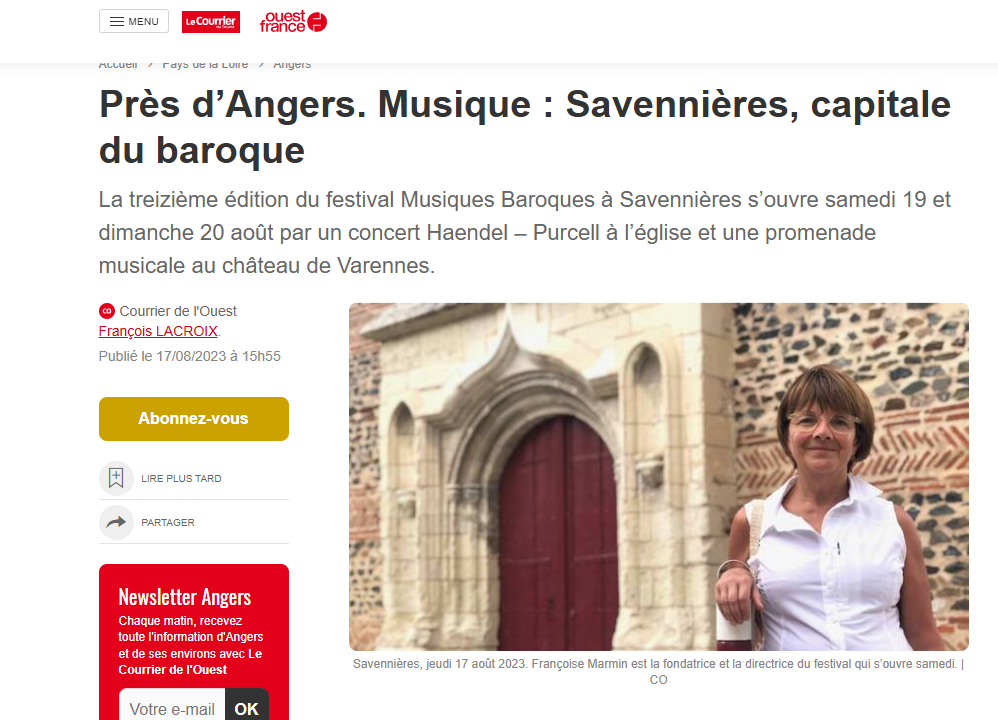Click the Newsletter Angers heading
Image resolution: width=998 pixels, height=720 pixels.
(185, 597)
